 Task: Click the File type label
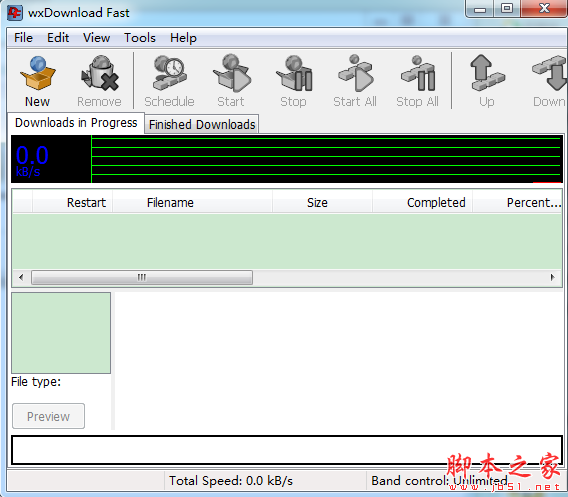coord(36,381)
